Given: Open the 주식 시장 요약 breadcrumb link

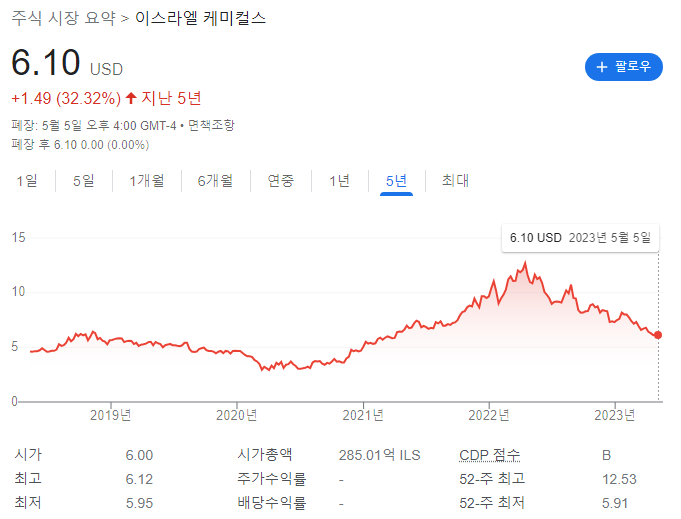Looking at the screenshot, I should [63, 18].
